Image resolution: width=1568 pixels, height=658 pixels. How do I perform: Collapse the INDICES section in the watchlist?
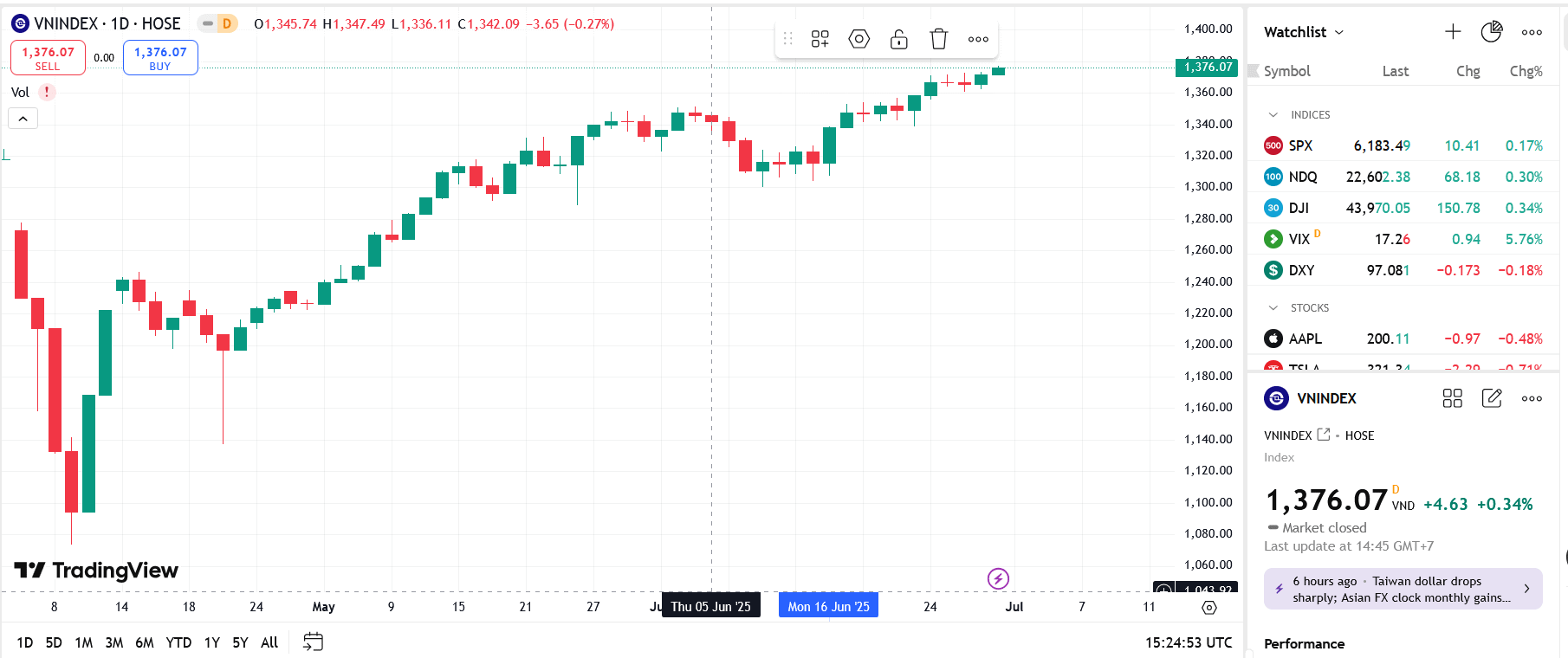coord(1273,115)
